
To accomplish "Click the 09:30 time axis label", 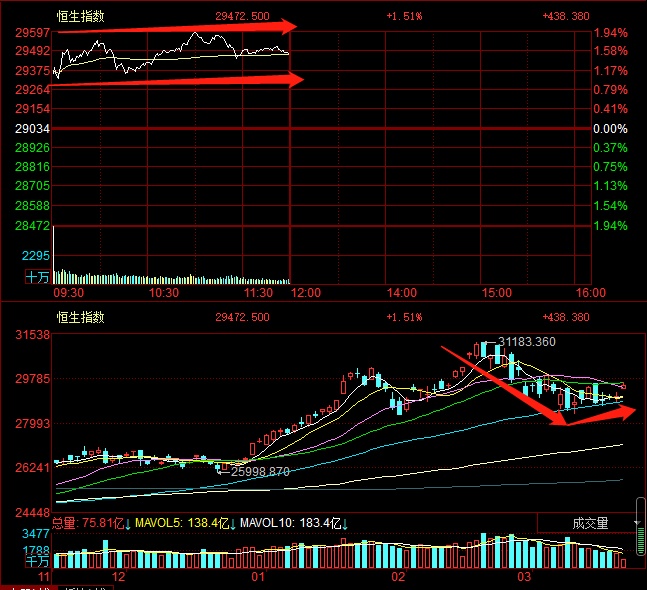I will (x=68, y=293).
